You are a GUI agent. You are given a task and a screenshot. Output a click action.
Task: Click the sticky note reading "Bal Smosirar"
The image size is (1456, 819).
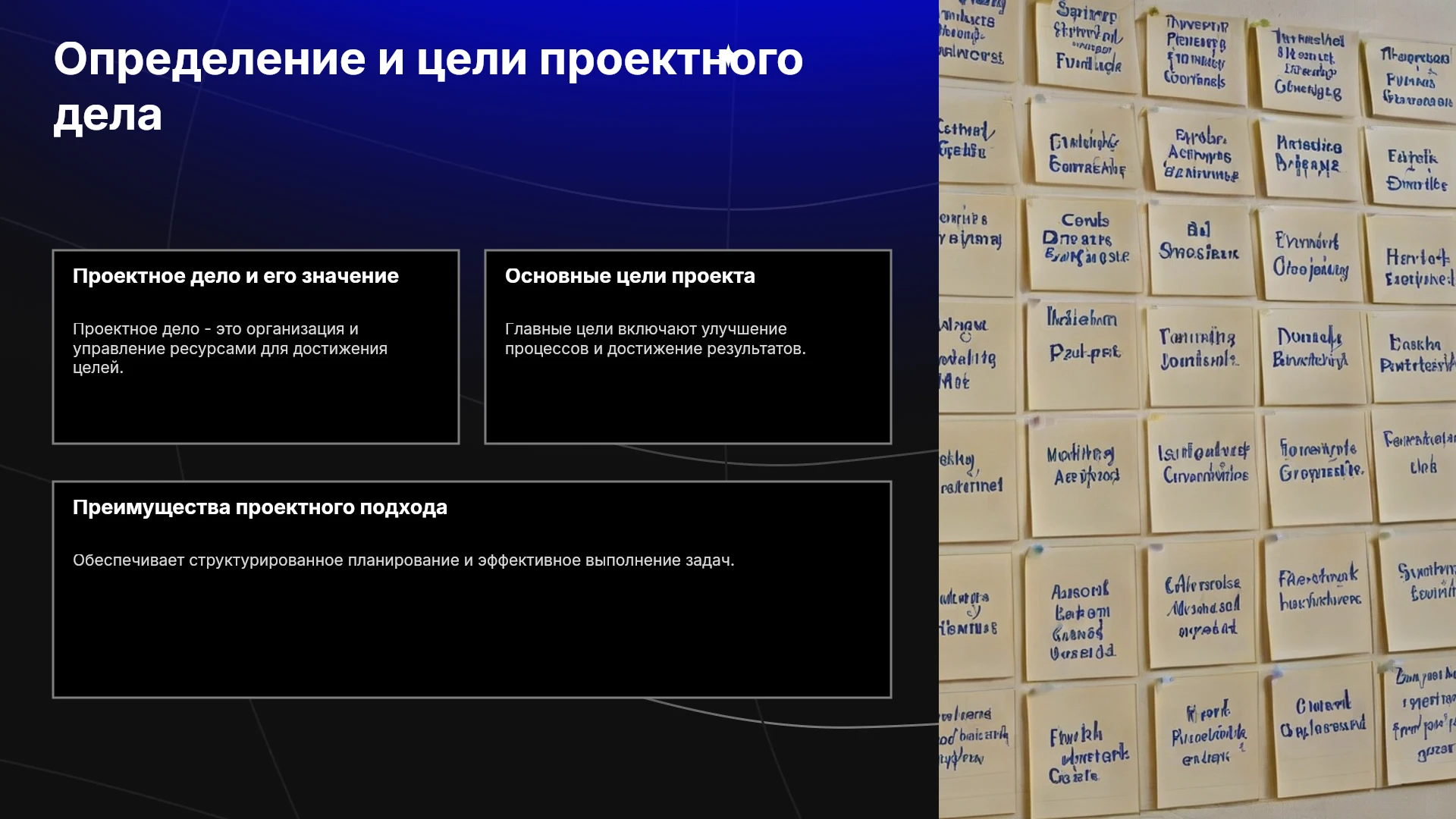click(1200, 248)
